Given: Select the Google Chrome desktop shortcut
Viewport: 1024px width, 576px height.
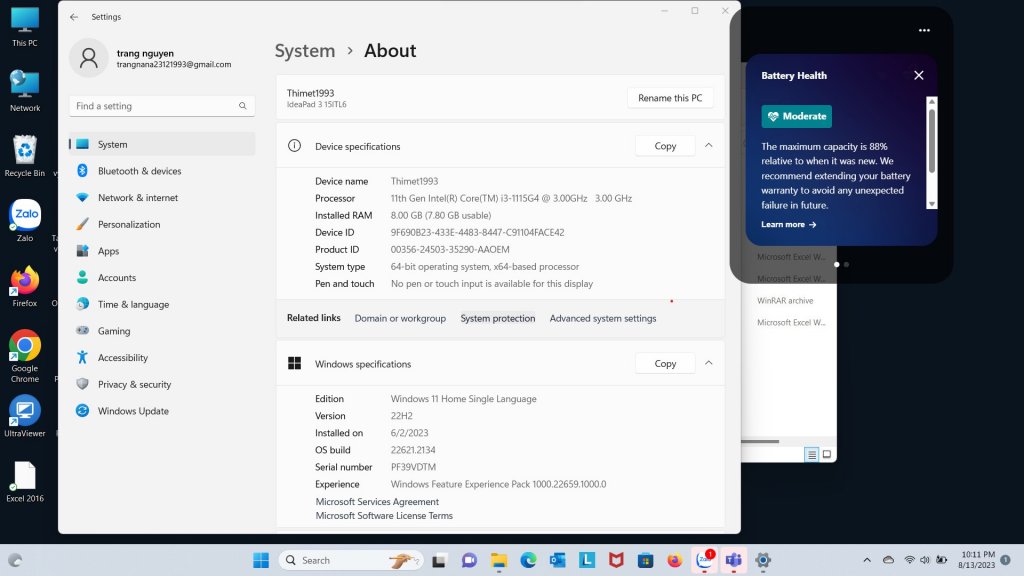Looking at the screenshot, I should point(25,356).
